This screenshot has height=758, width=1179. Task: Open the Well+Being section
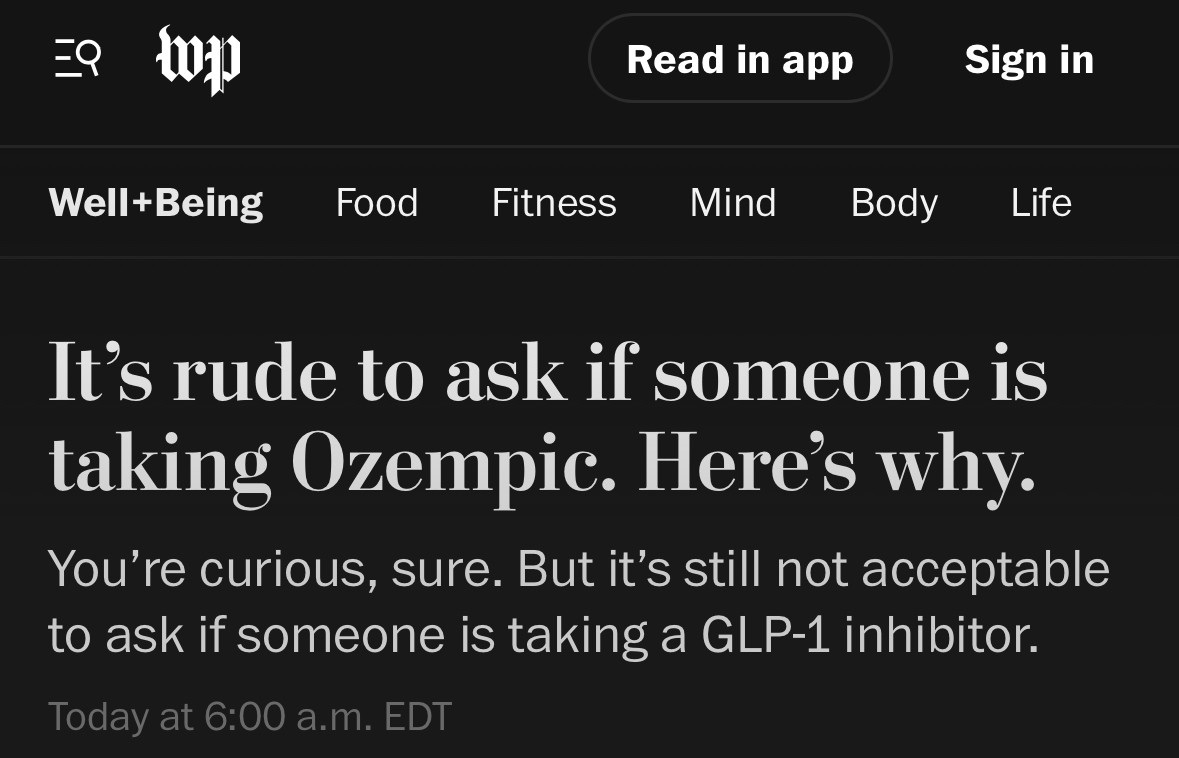[x=156, y=203]
